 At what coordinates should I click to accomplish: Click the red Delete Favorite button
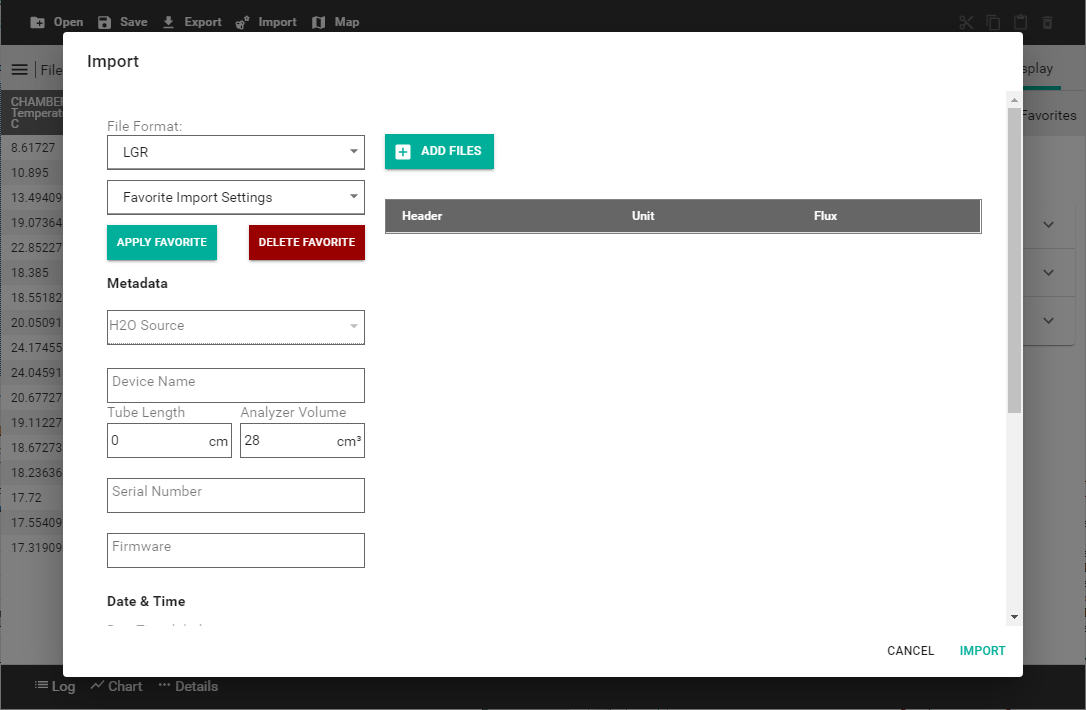point(306,242)
